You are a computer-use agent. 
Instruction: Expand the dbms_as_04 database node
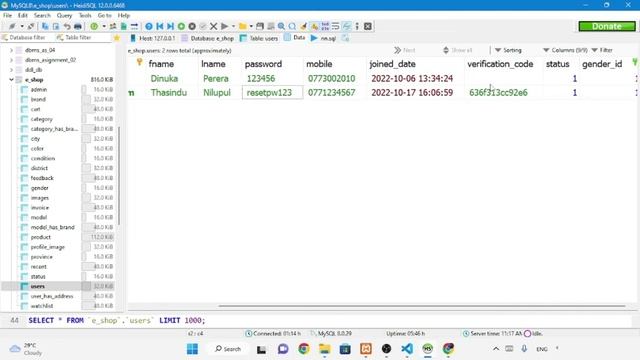(11, 50)
